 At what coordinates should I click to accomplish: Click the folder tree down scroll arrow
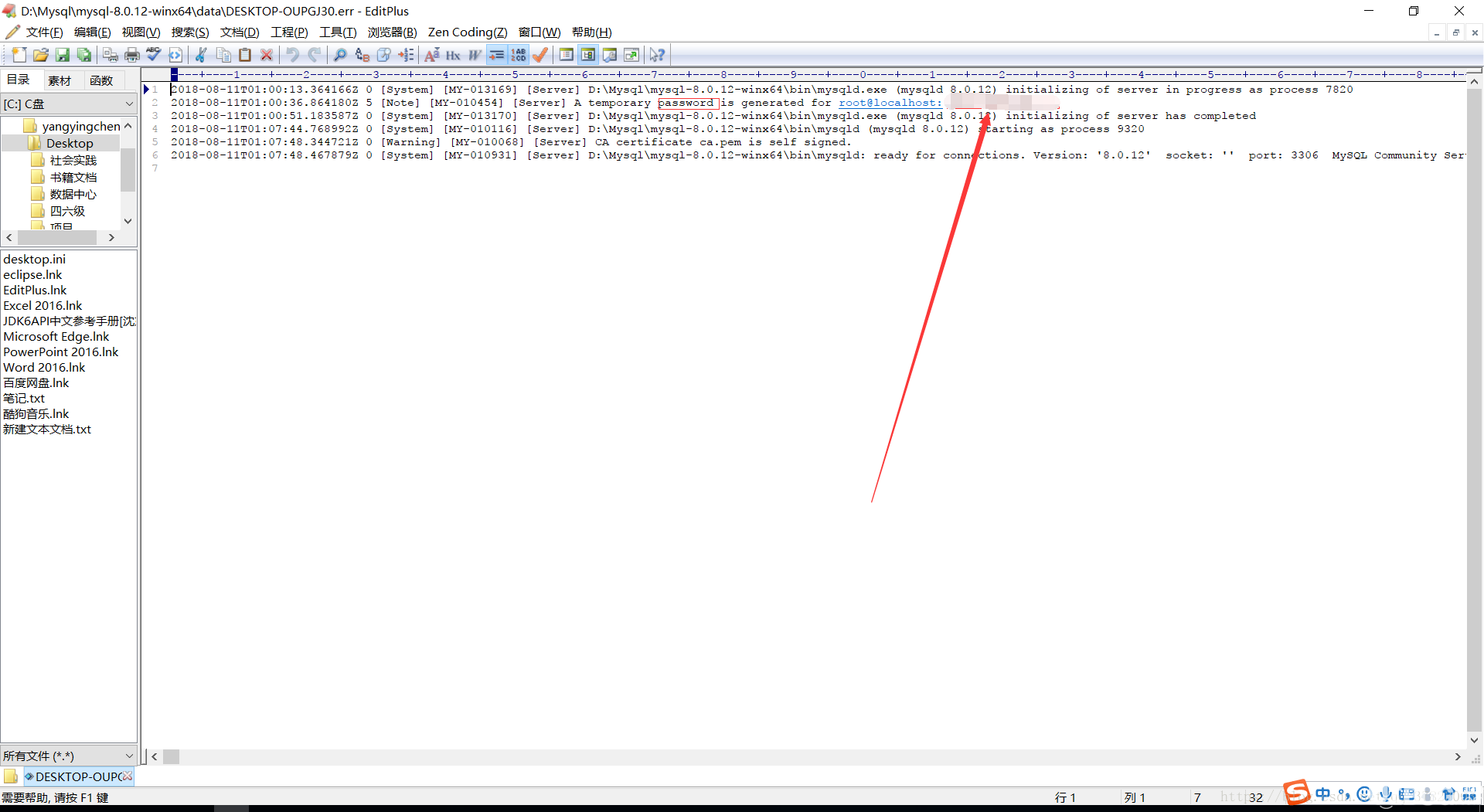pyautogui.click(x=128, y=221)
